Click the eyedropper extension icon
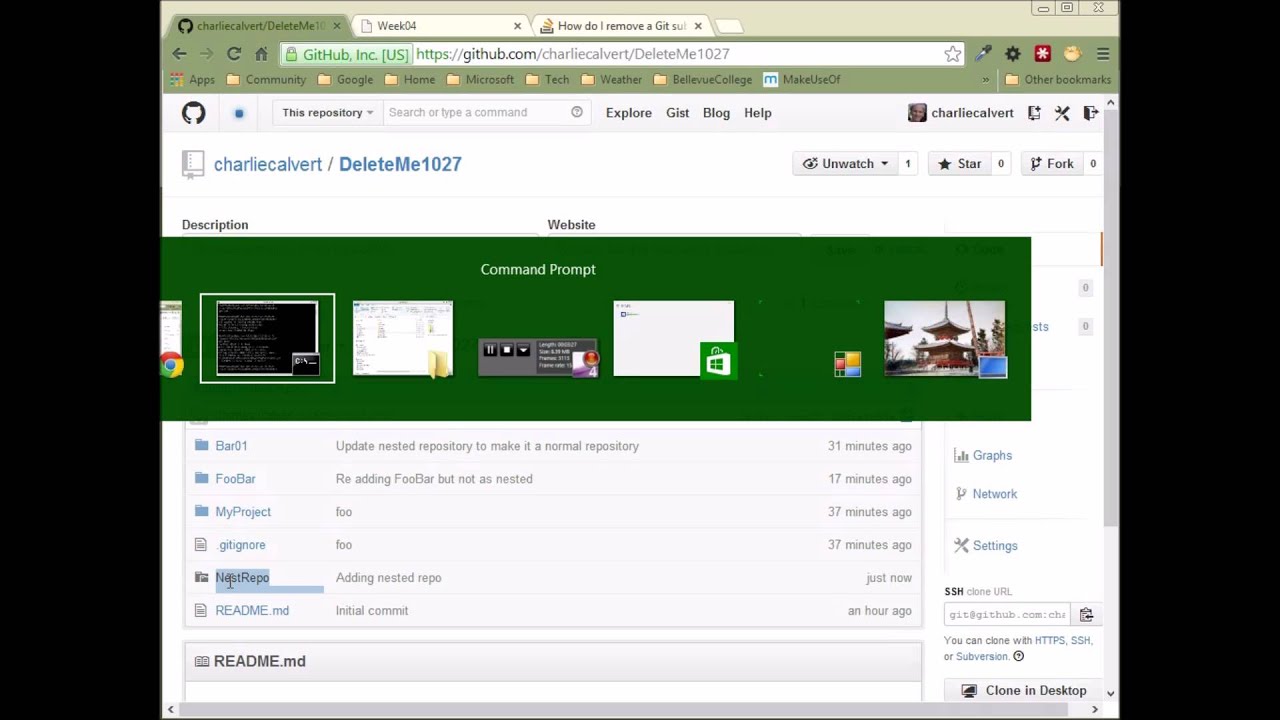Viewport: 1280px width, 720px height. pyautogui.click(x=984, y=54)
